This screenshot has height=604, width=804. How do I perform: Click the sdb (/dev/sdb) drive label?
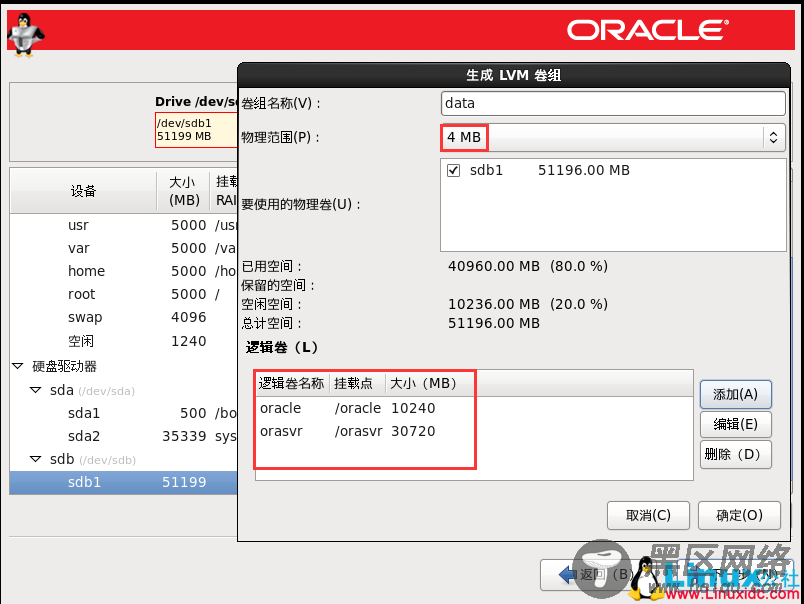pyautogui.click(x=93, y=459)
